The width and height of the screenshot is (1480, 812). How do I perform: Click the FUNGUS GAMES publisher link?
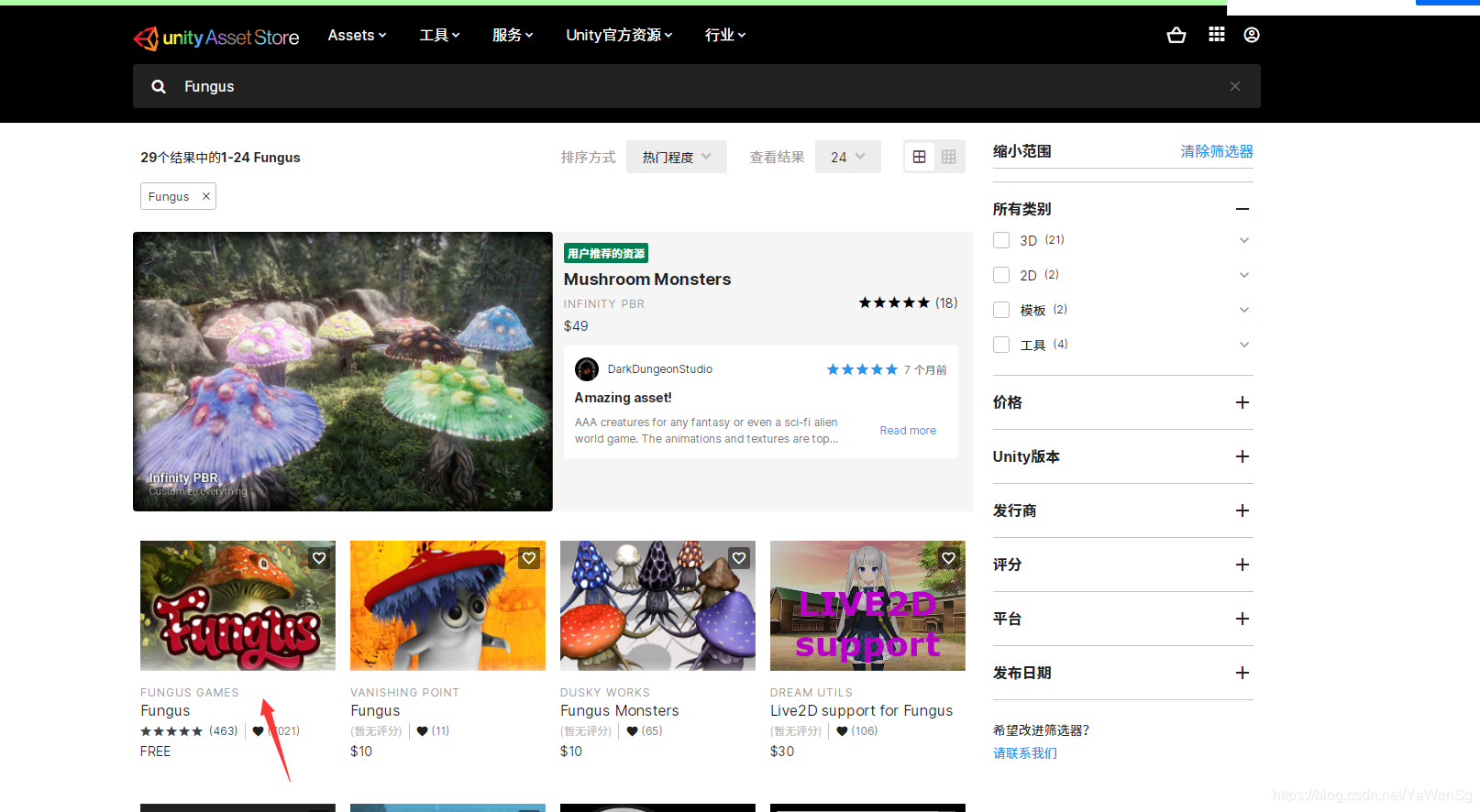190,693
